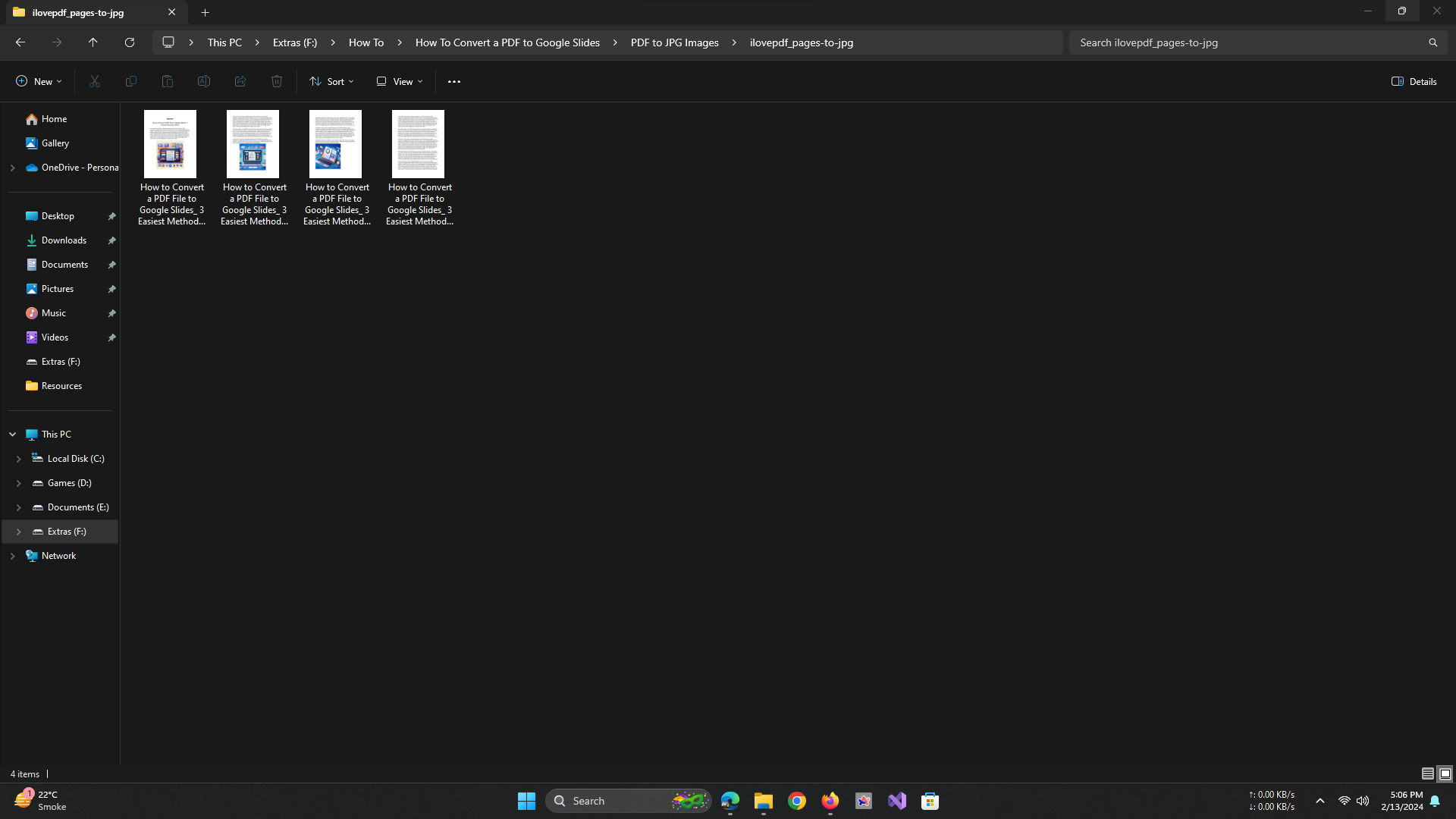
Task: Toggle the Details pane
Action: point(1414,81)
